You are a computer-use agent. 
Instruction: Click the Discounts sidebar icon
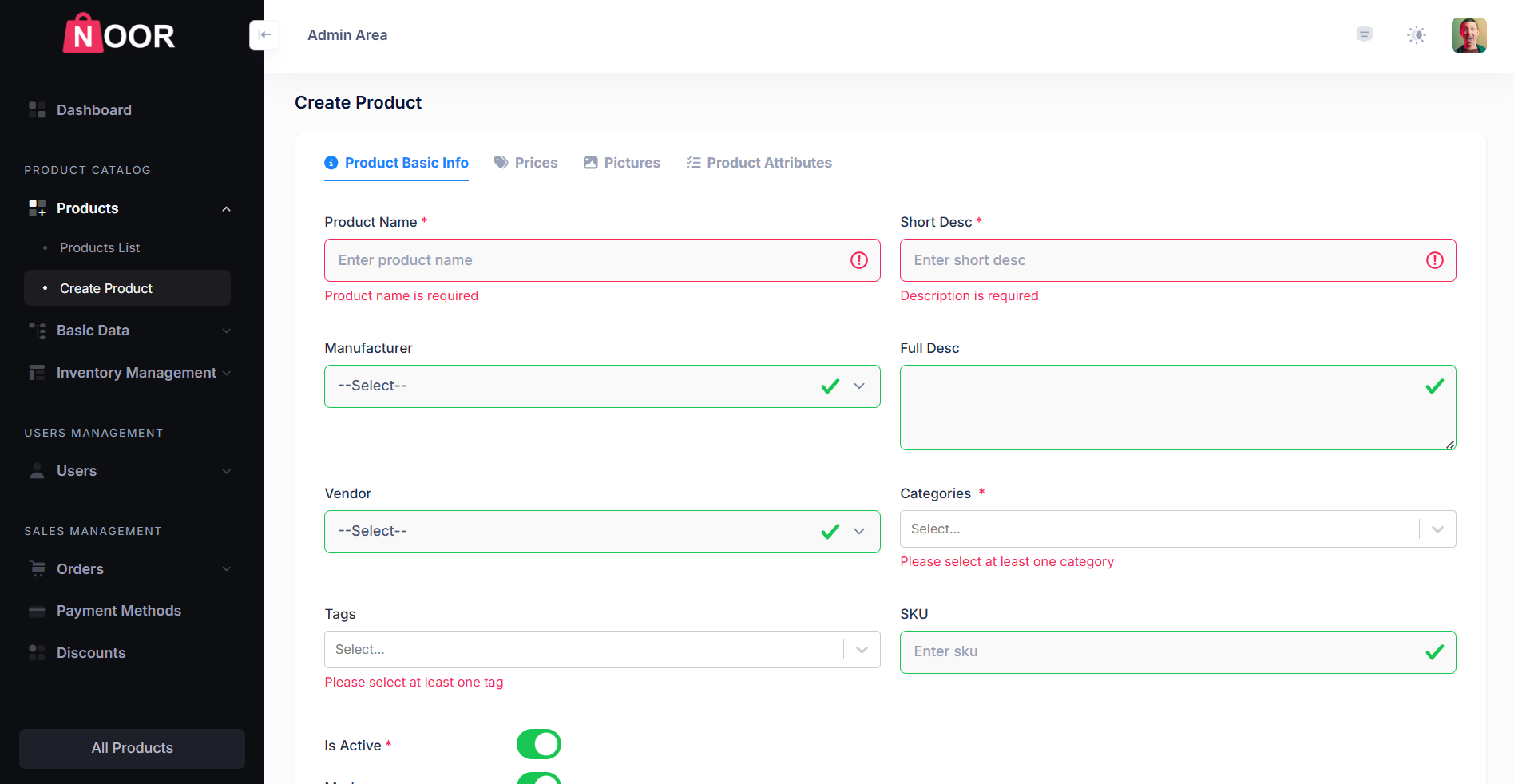pyautogui.click(x=37, y=653)
